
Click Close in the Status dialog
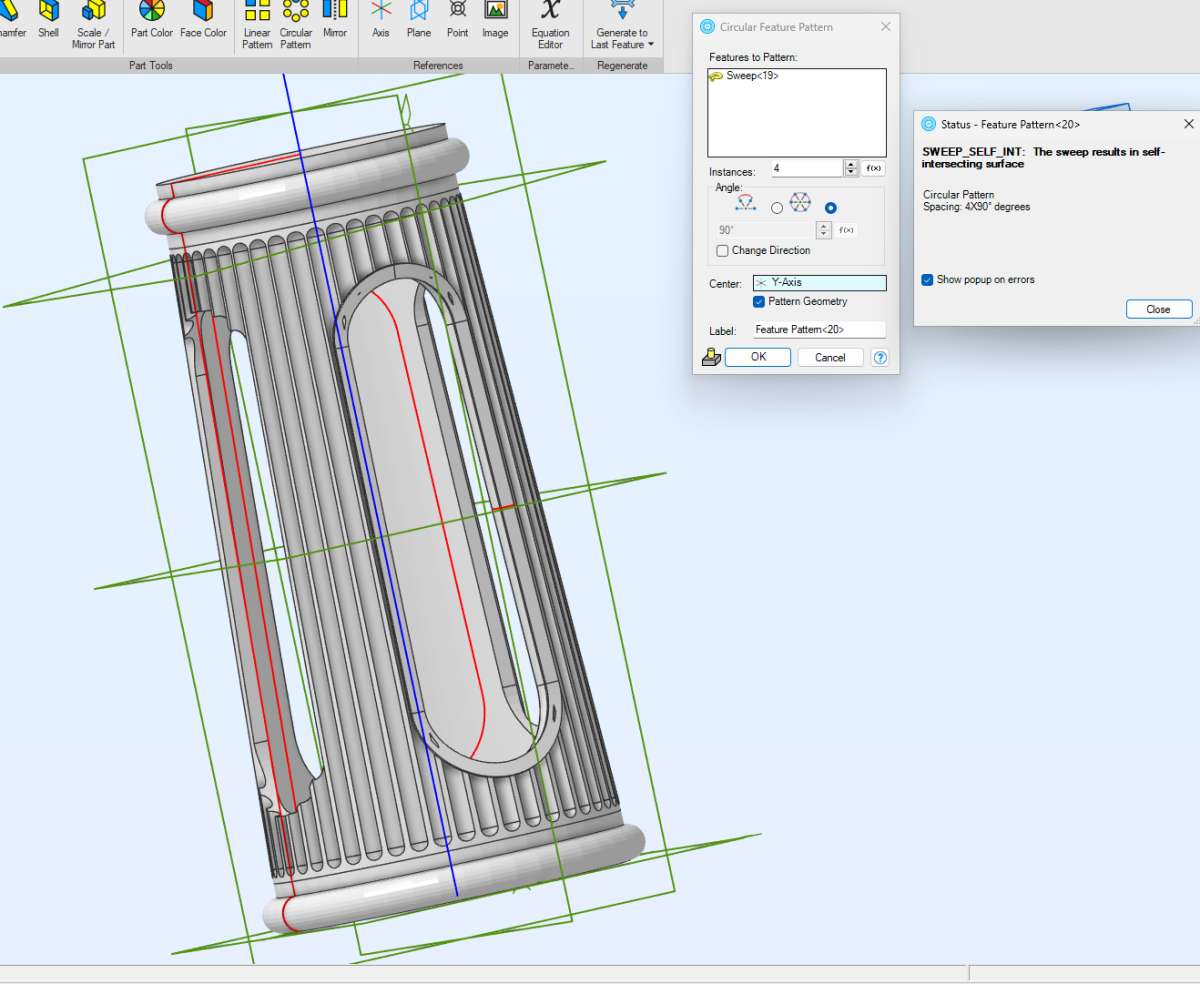pyautogui.click(x=1159, y=309)
